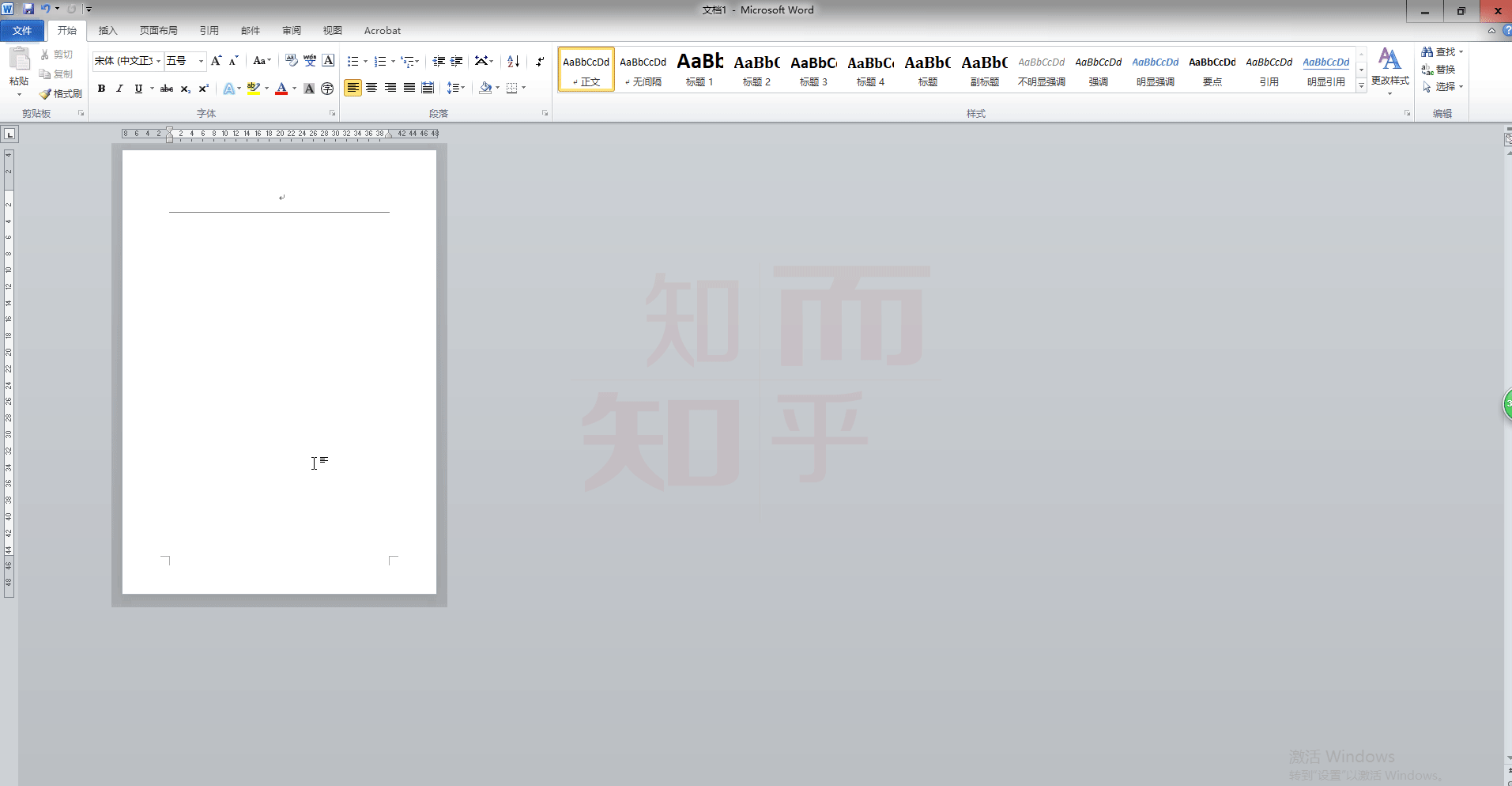Open the File (文件) tab

pyautogui.click(x=22, y=31)
